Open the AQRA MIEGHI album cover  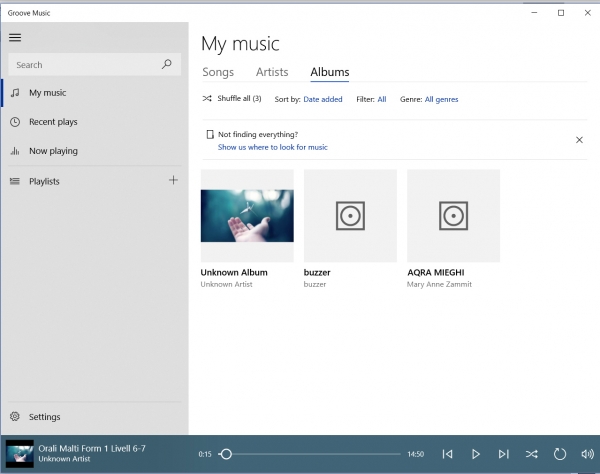[453, 216]
